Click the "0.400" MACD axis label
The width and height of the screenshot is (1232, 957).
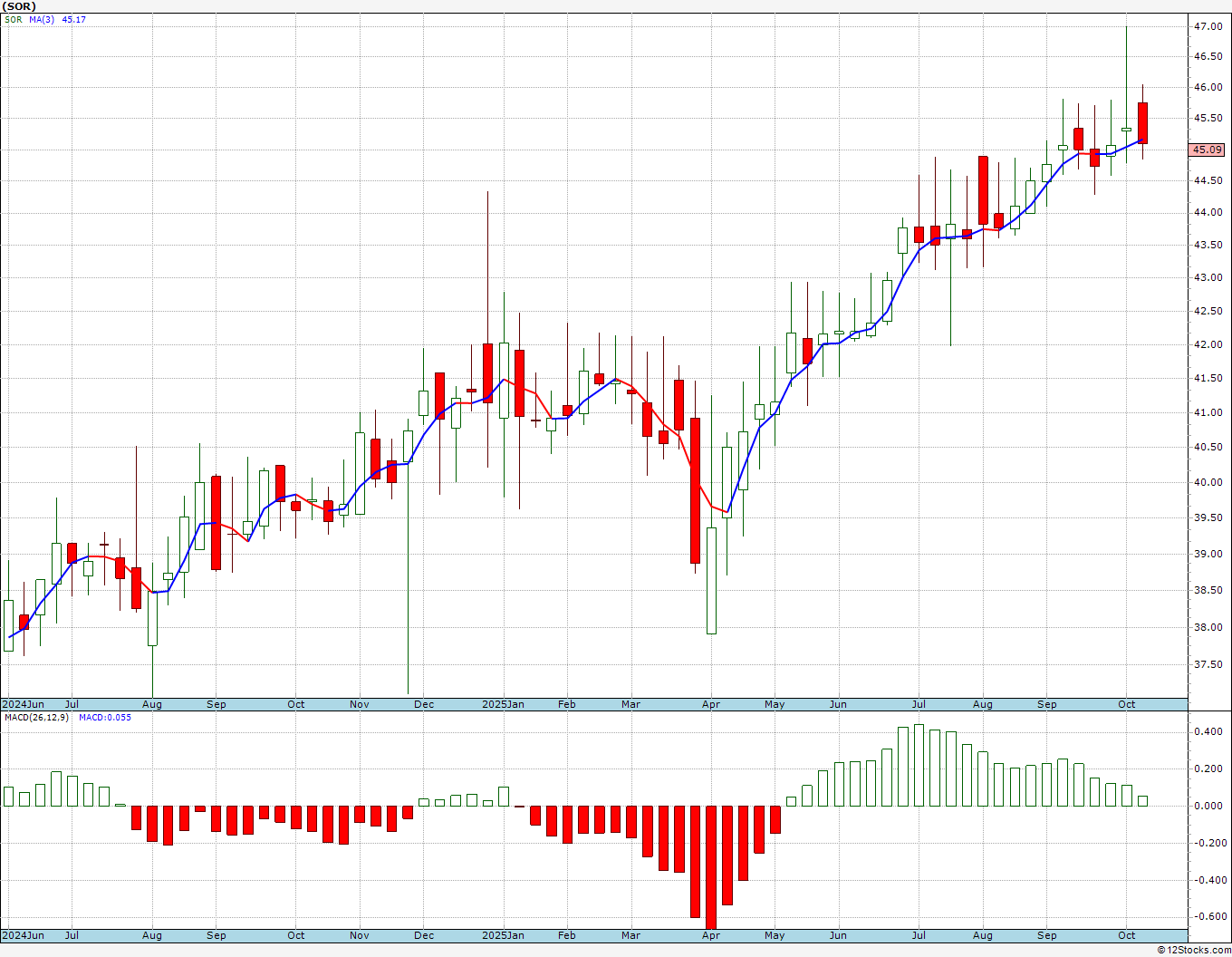[x=1208, y=732]
